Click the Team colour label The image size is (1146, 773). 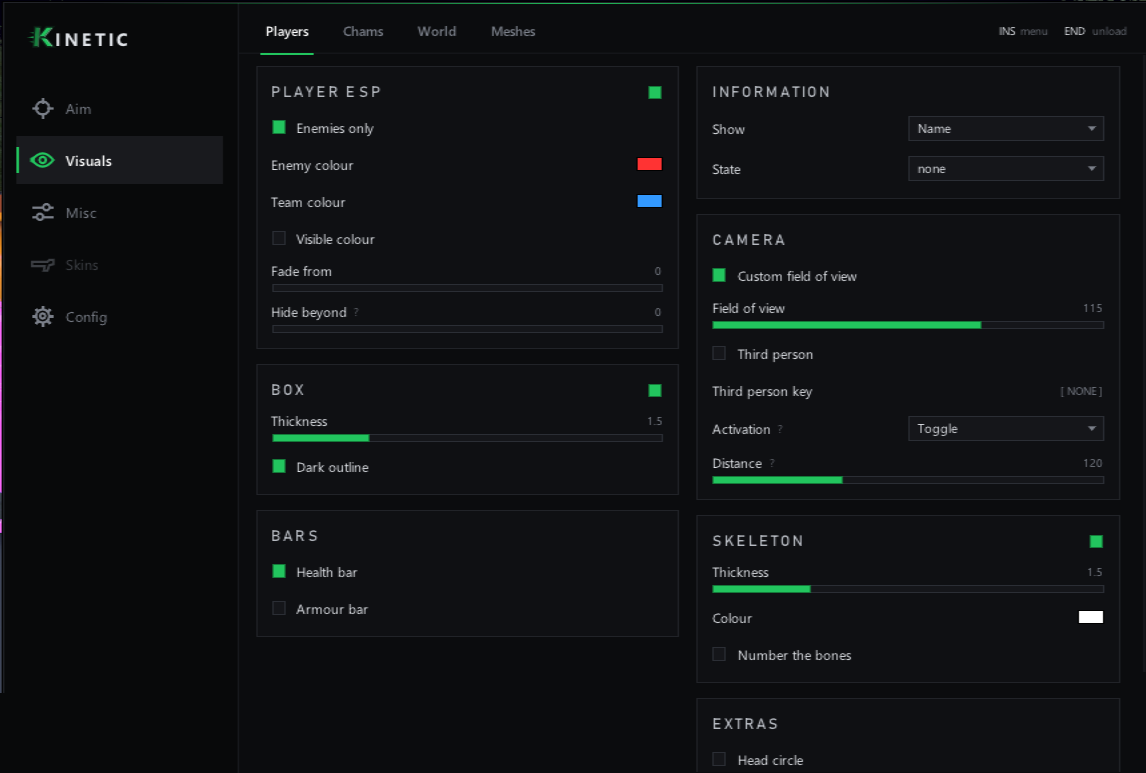308,202
